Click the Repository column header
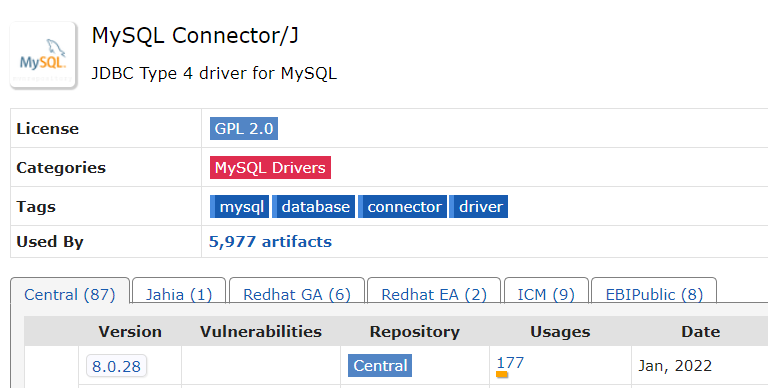The height and width of the screenshot is (388, 768). coord(415,332)
